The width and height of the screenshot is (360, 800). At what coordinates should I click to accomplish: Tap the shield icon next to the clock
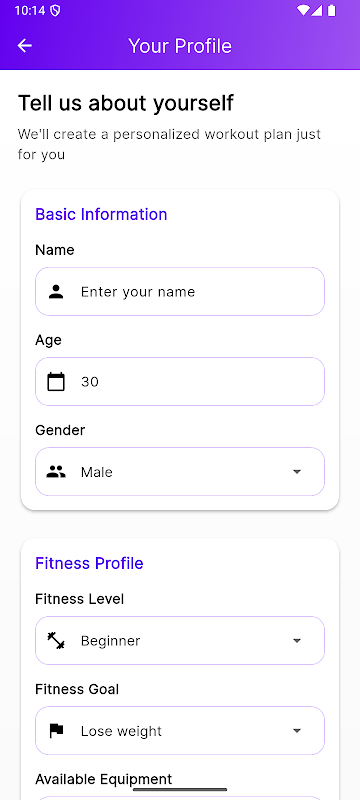coord(55,10)
